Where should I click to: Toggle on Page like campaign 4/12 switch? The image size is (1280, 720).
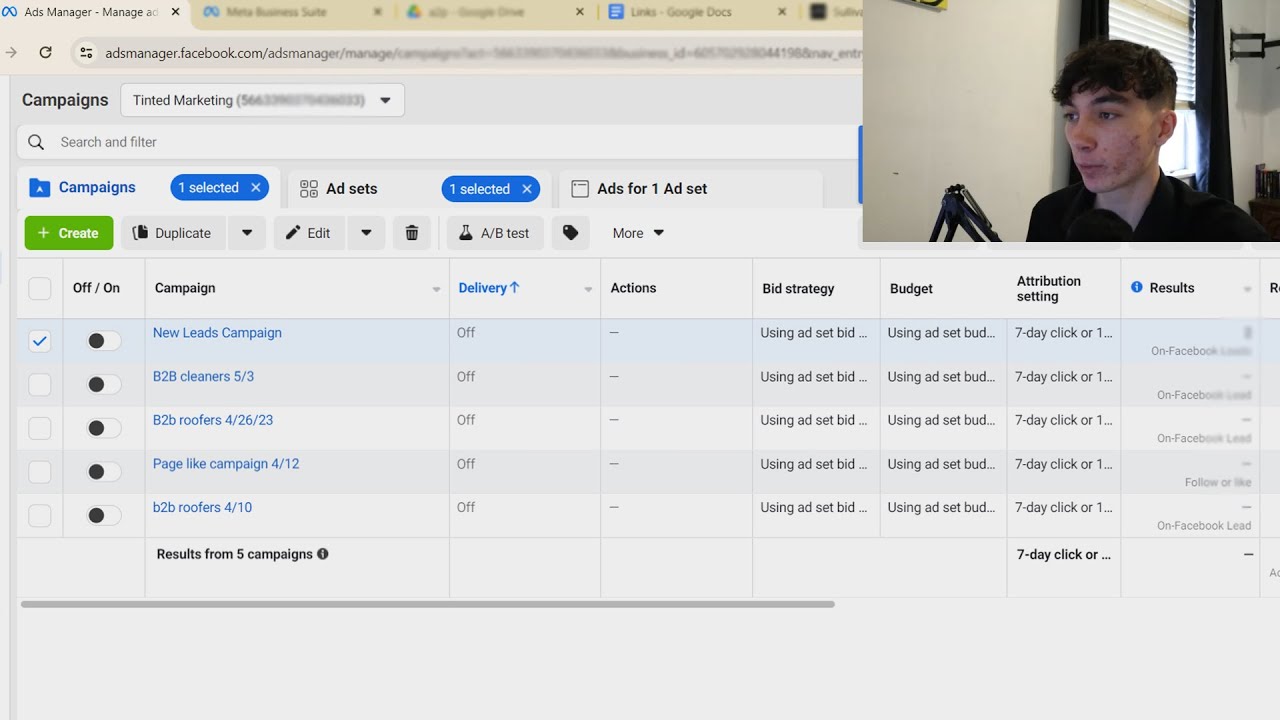point(103,472)
